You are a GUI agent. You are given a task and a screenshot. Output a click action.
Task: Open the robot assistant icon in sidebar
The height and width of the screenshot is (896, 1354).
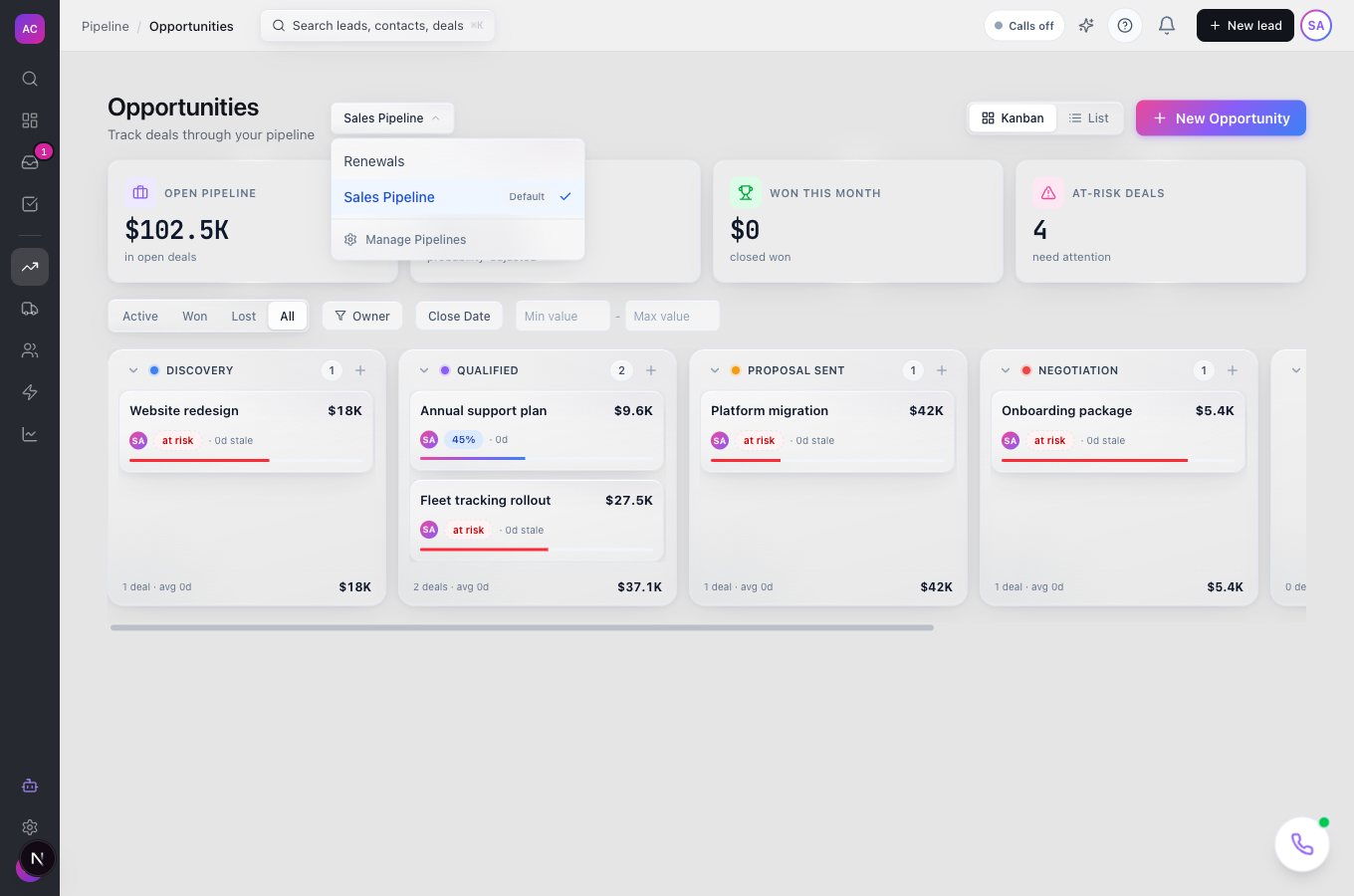click(30, 785)
